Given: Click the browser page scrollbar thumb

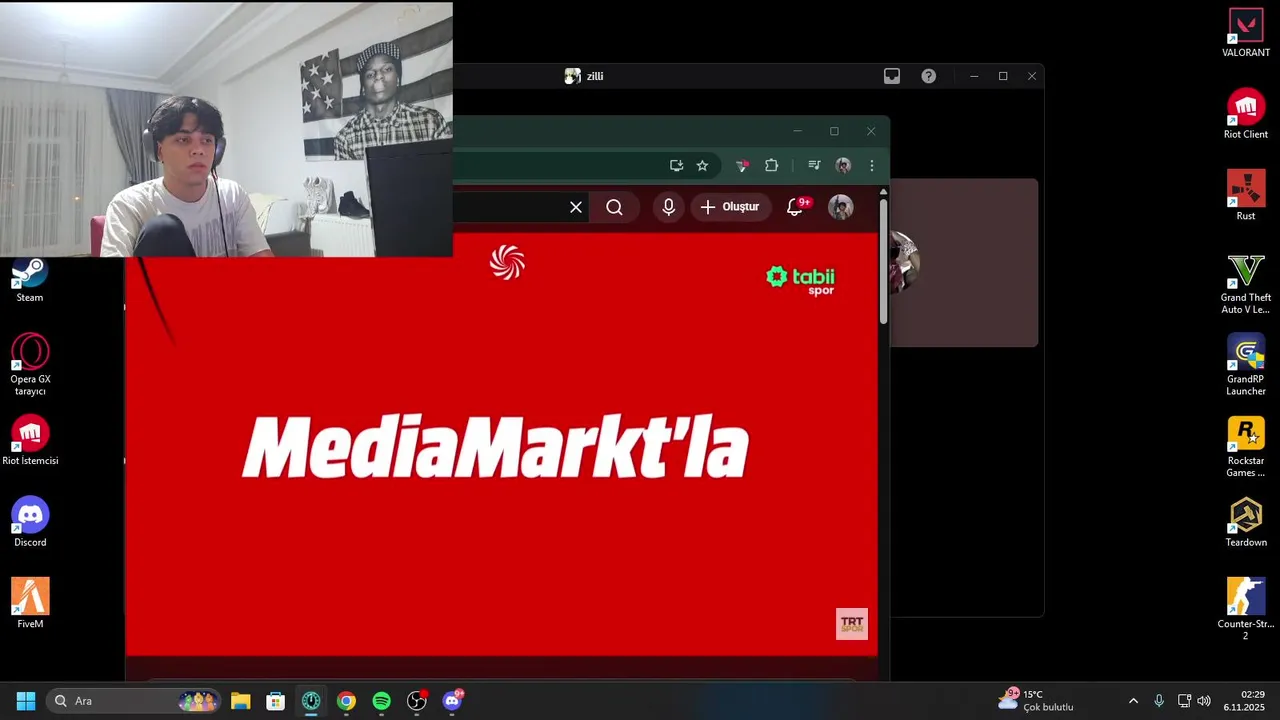Looking at the screenshot, I should click(x=883, y=260).
